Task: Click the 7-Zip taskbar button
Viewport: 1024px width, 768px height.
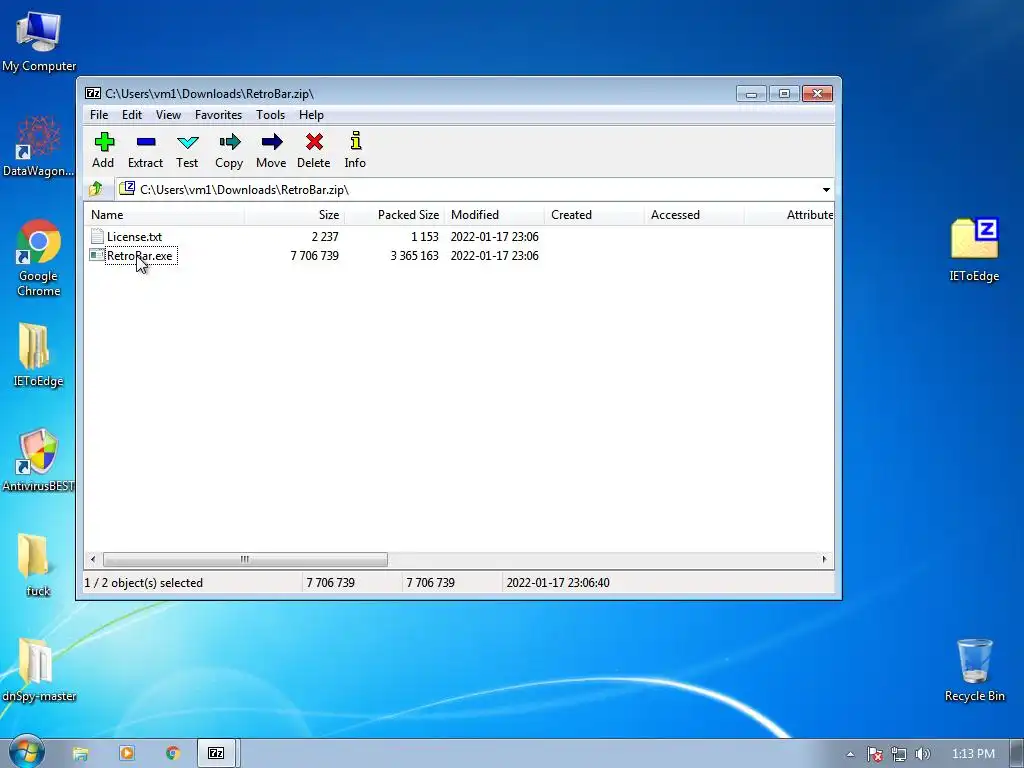Action: pyautogui.click(x=216, y=753)
